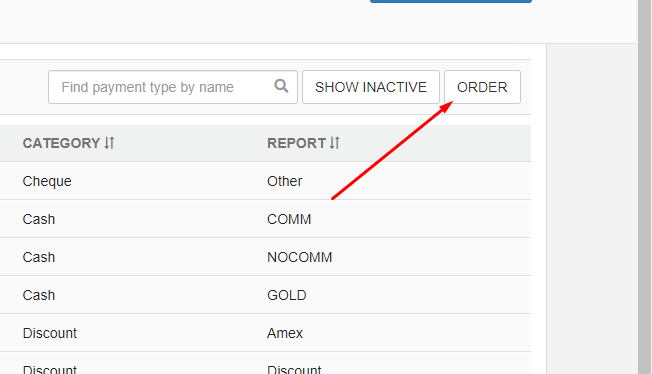
Task: Click the CATEGORY column header
Action: click(61, 143)
